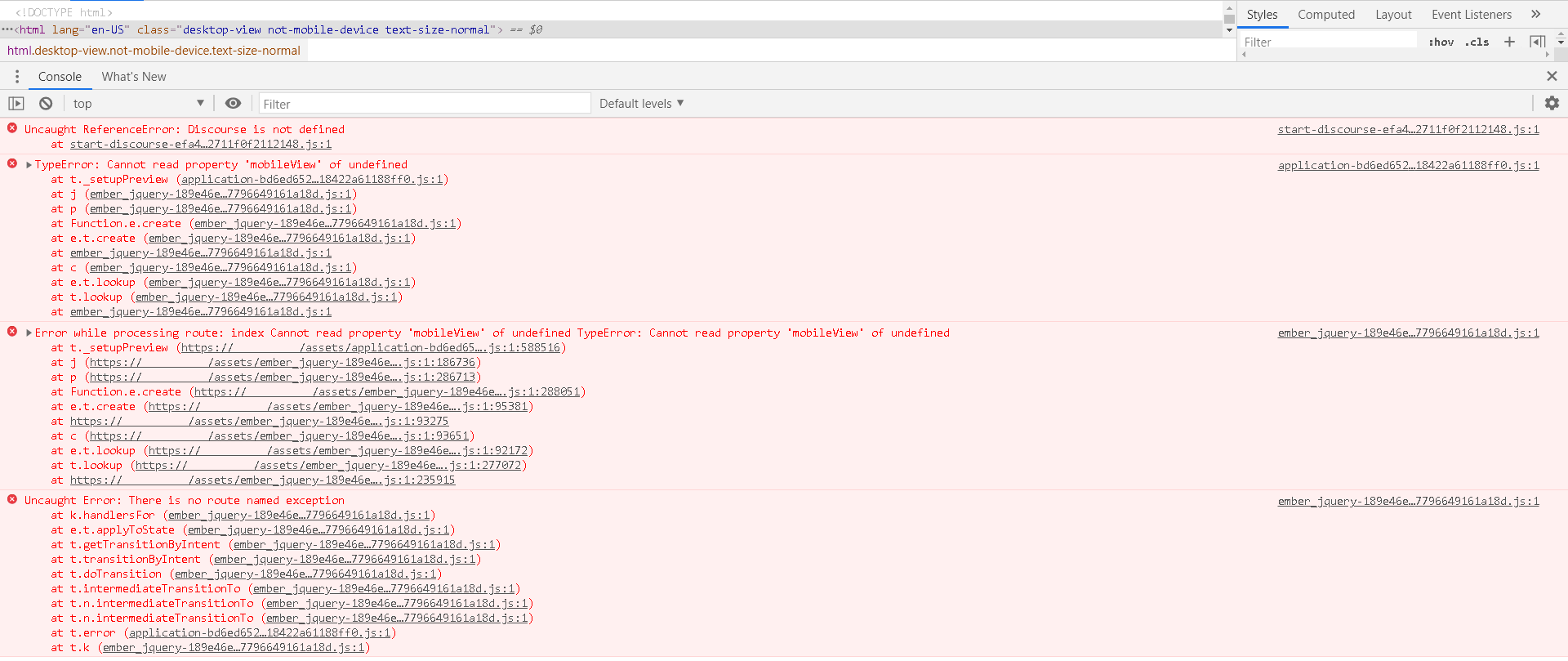Add a new style rule
The image size is (1568, 661).
click(1509, 42)
